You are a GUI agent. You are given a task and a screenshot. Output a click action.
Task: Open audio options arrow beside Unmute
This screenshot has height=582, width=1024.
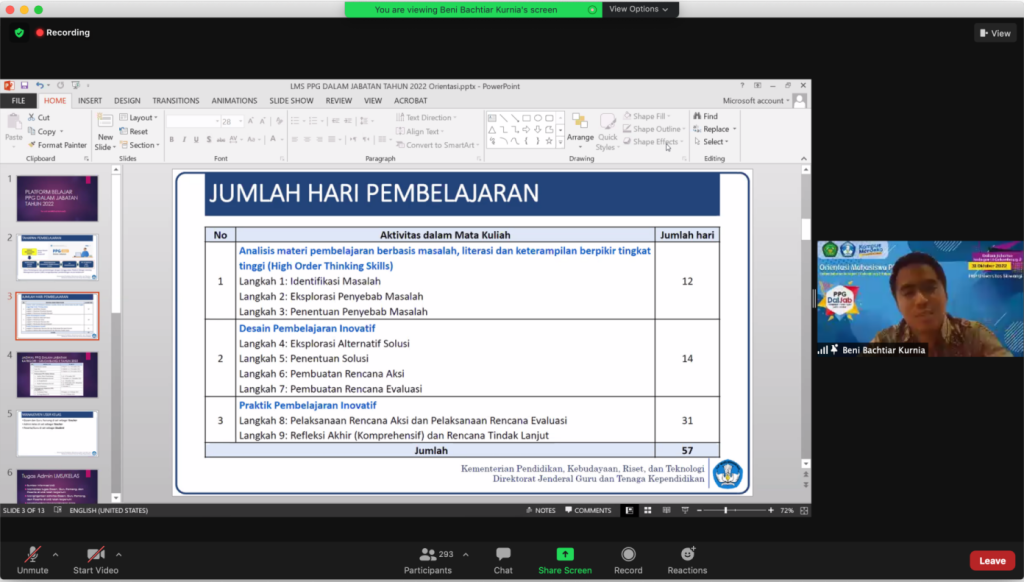coord(55,554)
